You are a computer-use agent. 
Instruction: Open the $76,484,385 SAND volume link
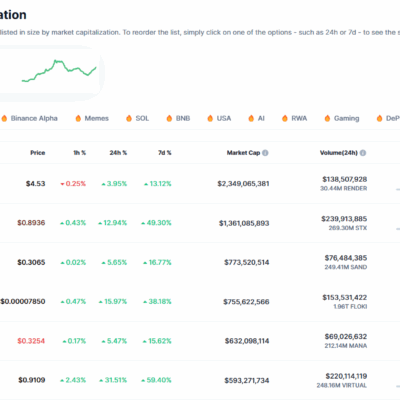[346, 258]
